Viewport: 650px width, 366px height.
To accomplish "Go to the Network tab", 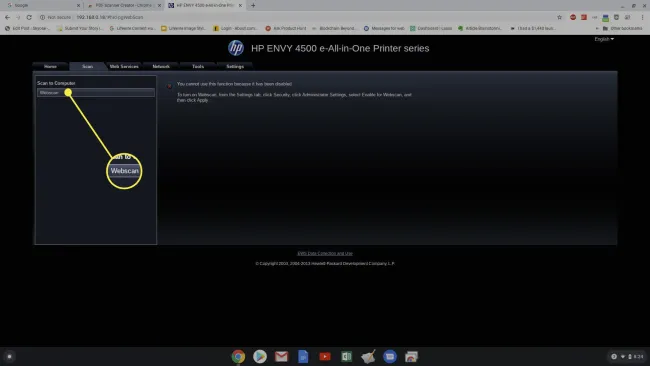I will point(161,66).
